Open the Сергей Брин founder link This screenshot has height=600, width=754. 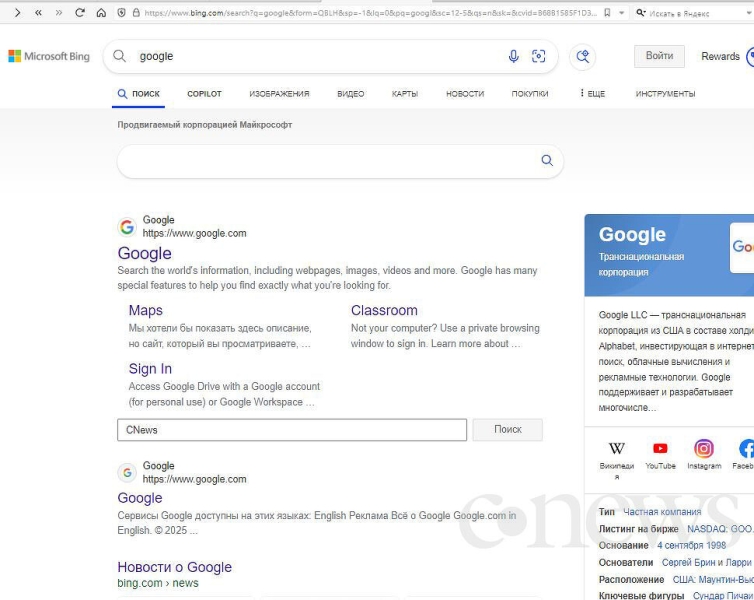pos(688,562)
